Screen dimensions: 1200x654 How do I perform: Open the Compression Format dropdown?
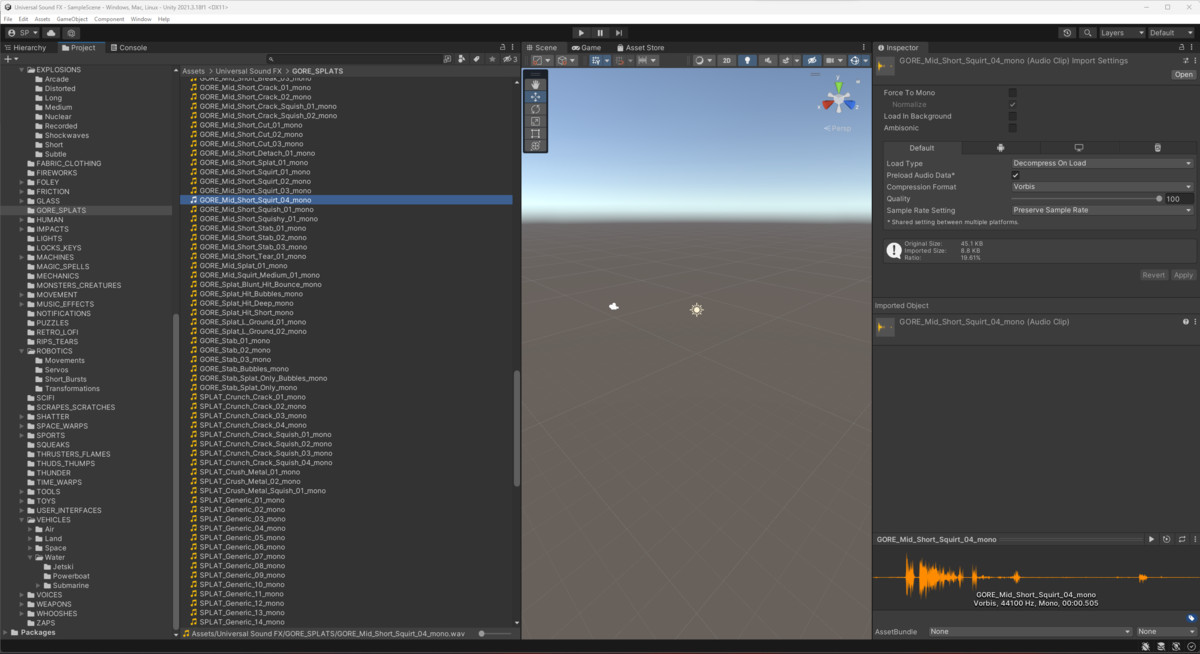pos(1102,187)
